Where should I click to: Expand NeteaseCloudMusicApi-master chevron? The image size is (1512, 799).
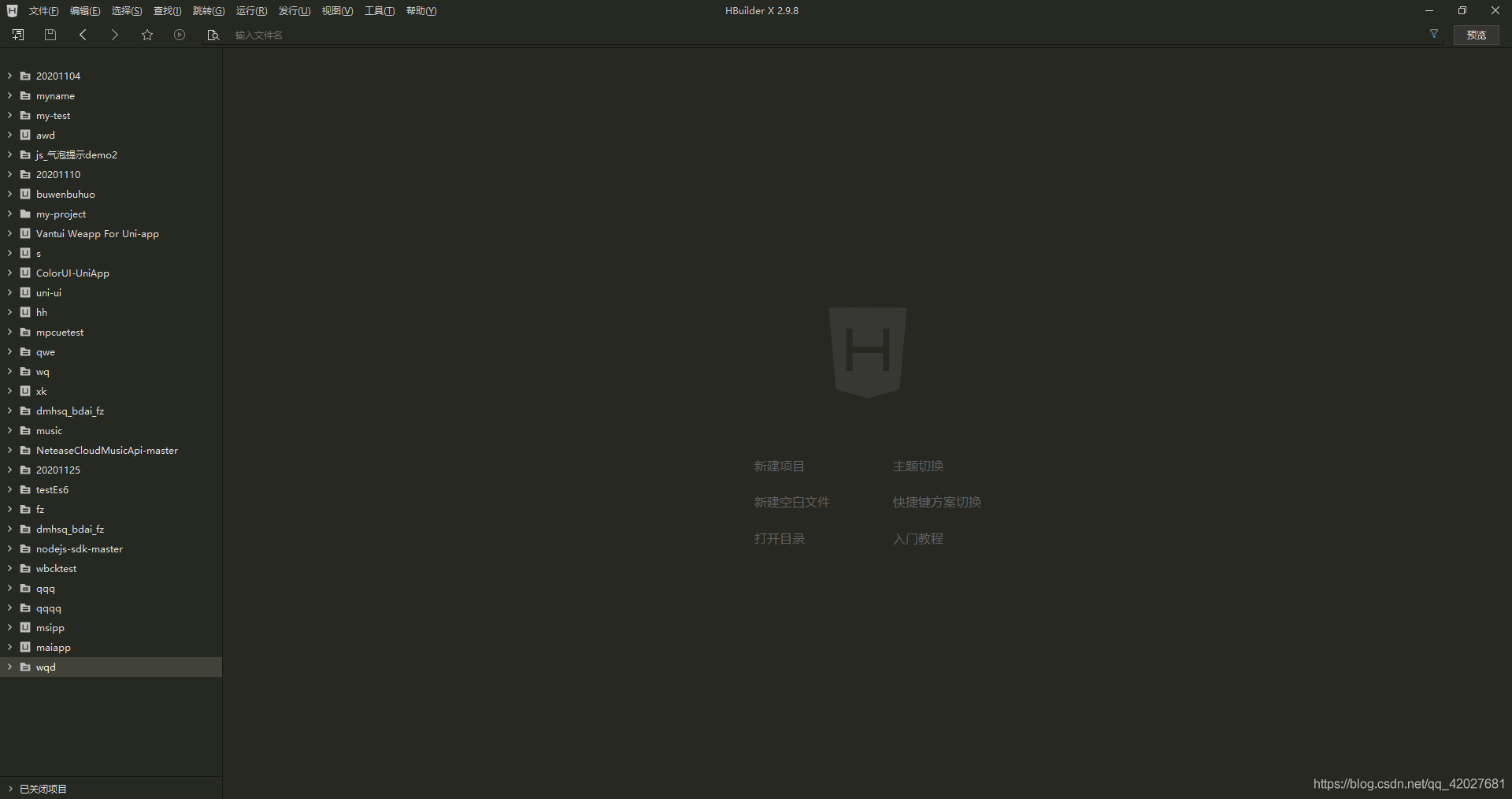[x=9, y=450]
